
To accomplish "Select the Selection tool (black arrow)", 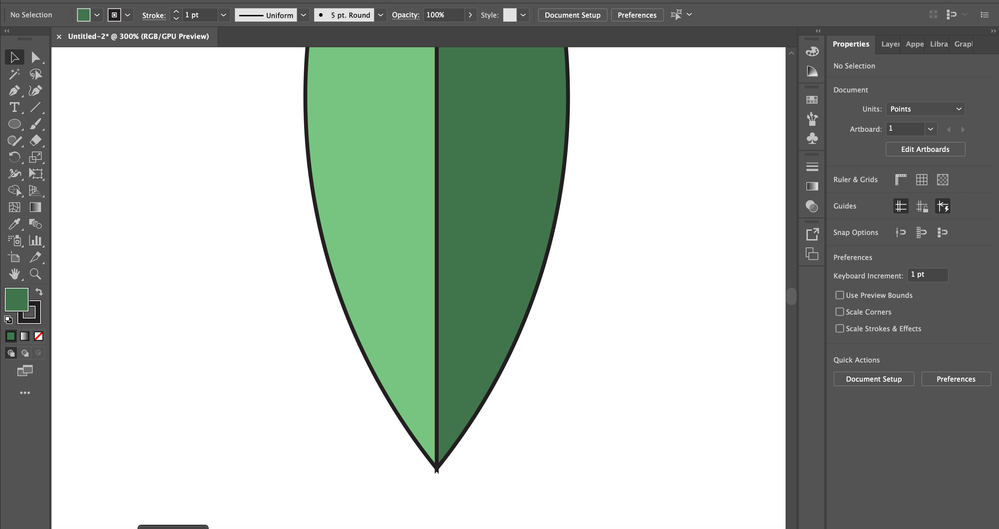I will 14,57.
